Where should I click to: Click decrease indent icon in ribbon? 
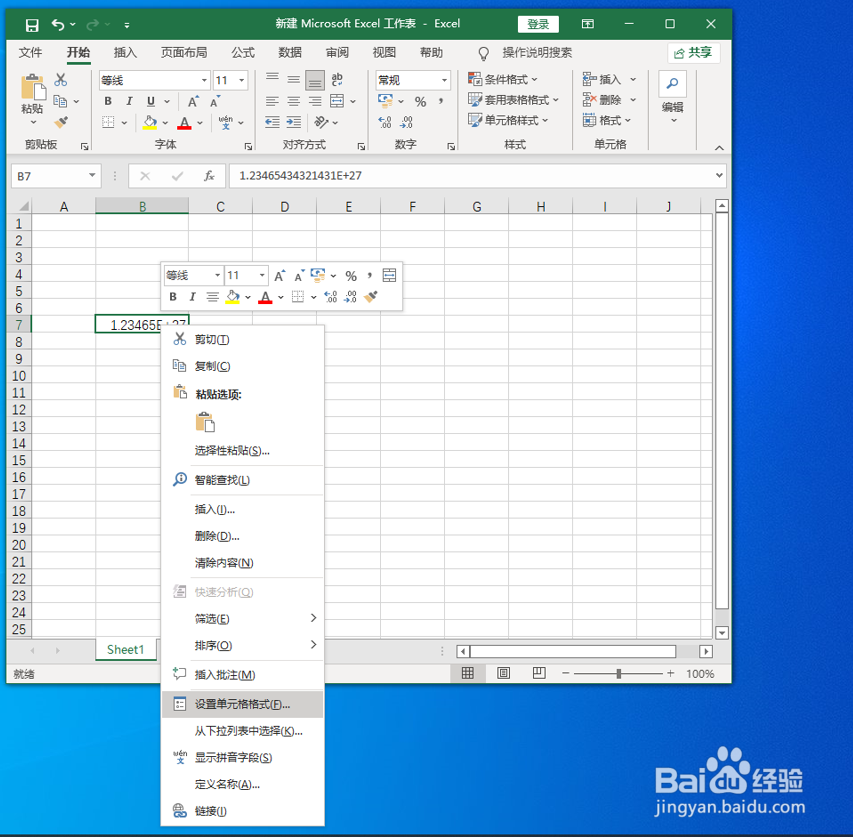pos(272,122)
